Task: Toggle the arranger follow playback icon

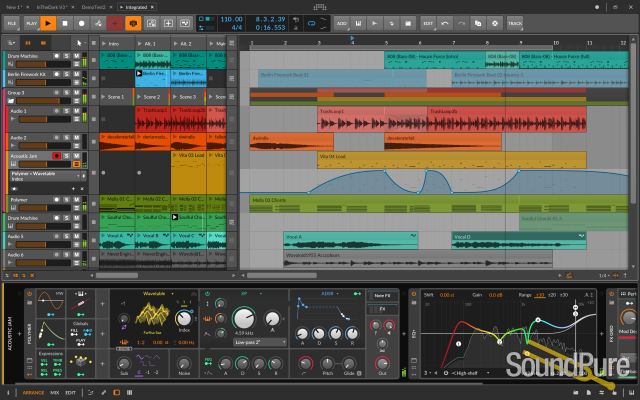Action: [x=569, y=276]
